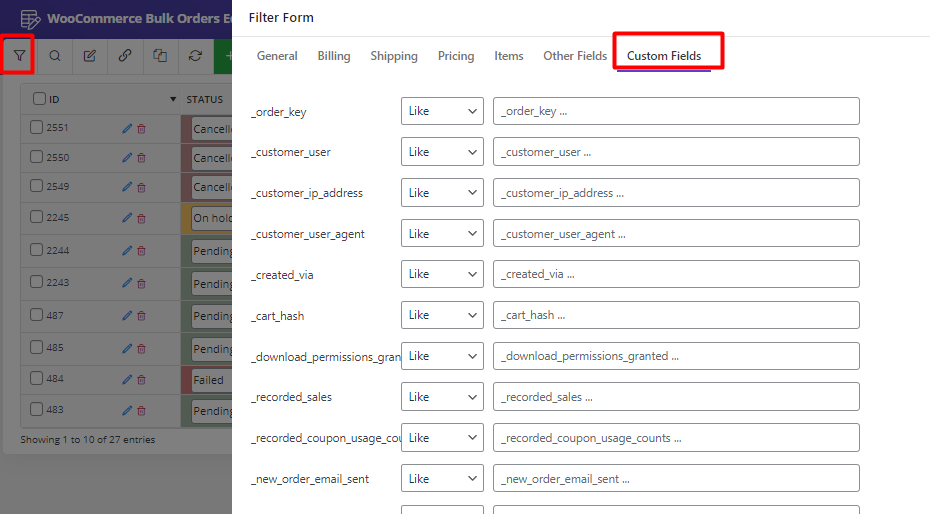The height and width of the screenshot is (514, 930).
Task: Delete order 487 with trash icon
Action: tap(141, 316)
